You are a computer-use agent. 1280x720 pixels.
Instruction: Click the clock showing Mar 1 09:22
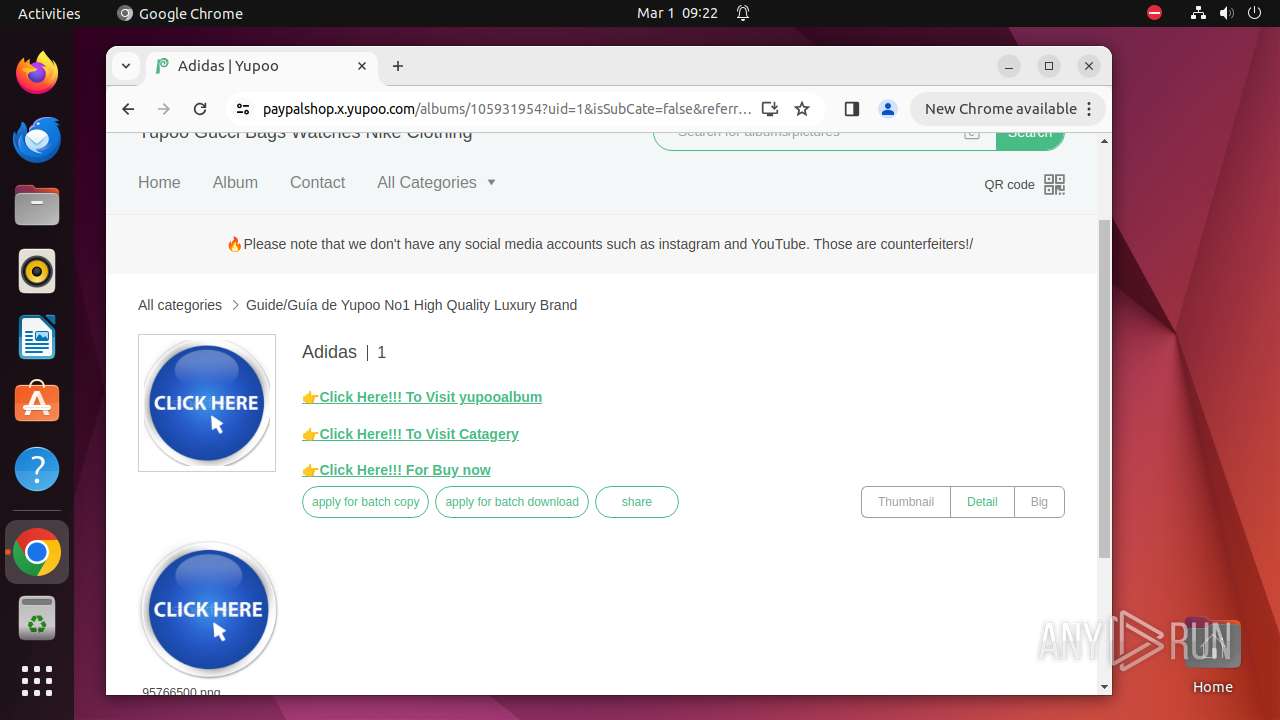click(677, 13)
